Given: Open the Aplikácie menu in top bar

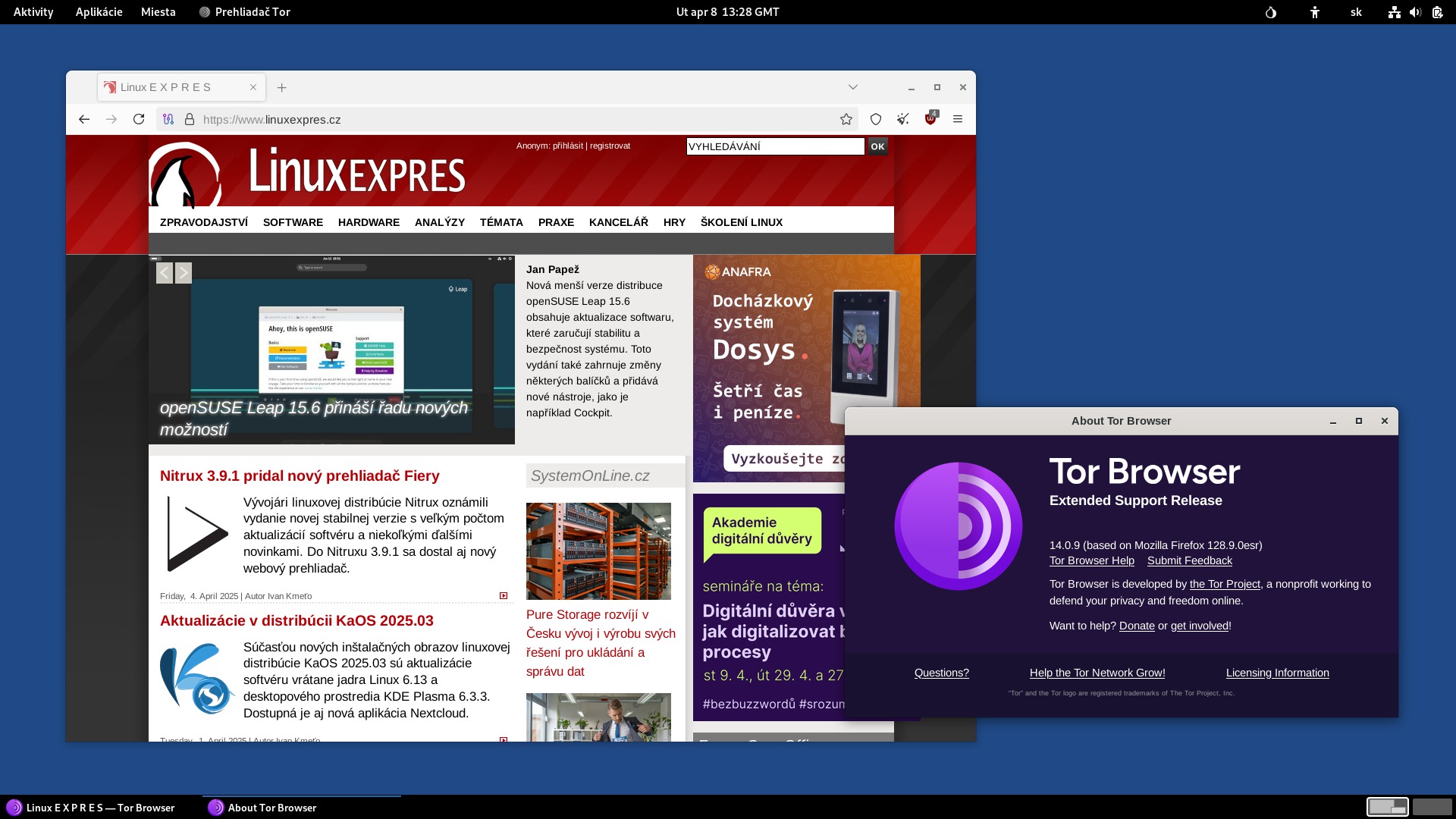Looking at the screenshot, I should pos(99,12).
